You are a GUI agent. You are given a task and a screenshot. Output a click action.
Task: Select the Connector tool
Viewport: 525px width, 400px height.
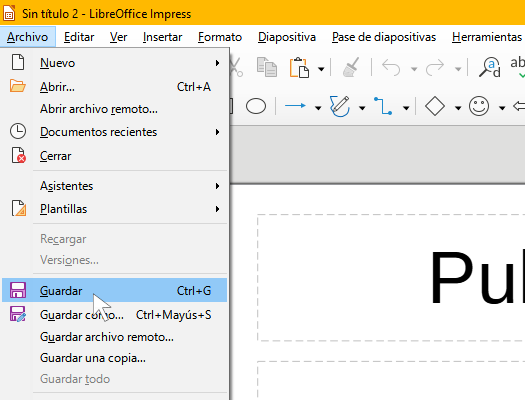tap(383, 106)
